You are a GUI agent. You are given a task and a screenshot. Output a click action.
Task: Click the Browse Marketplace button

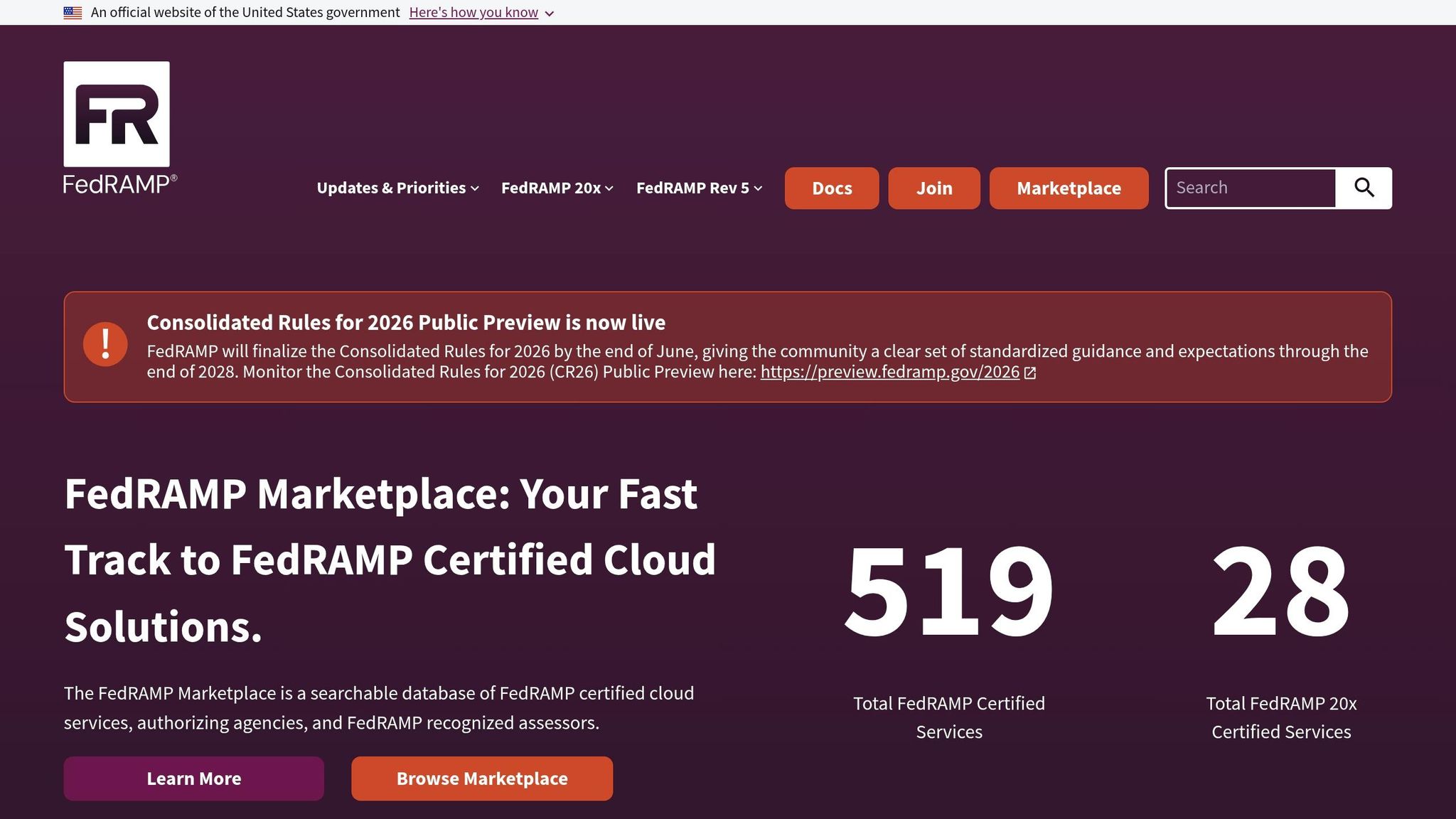tap(482, 778)
